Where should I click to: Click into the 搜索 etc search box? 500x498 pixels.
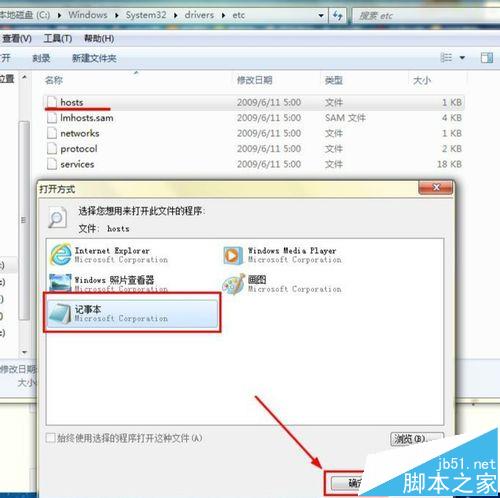tap(426, 16)
